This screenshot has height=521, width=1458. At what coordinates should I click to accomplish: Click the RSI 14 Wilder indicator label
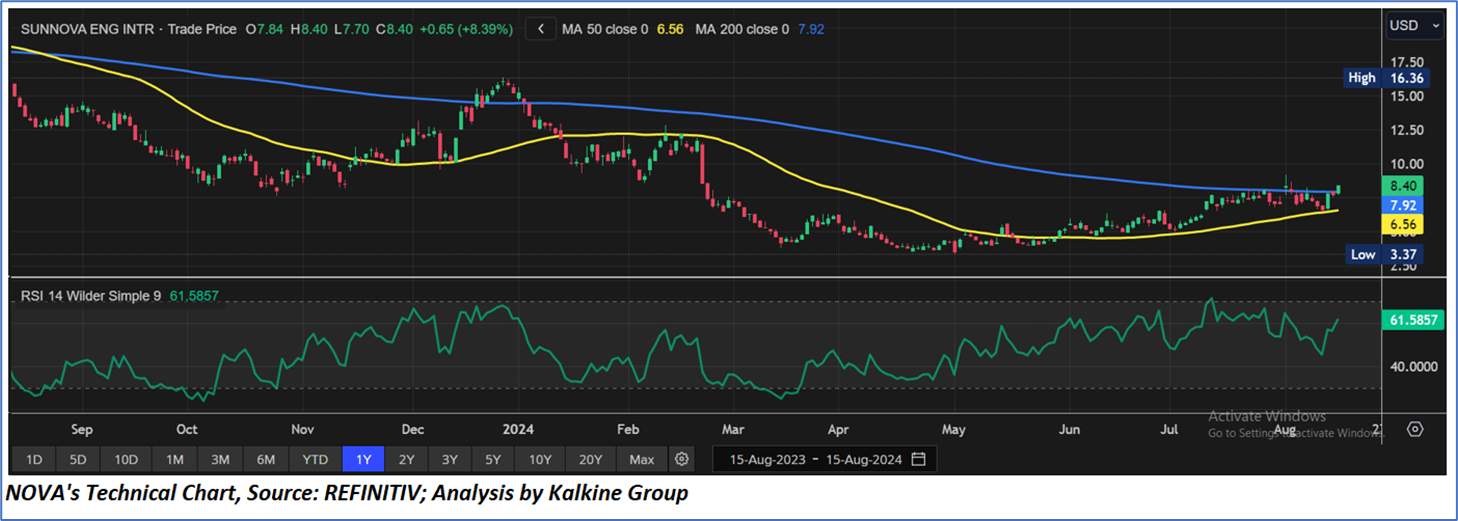coord(91,296)
